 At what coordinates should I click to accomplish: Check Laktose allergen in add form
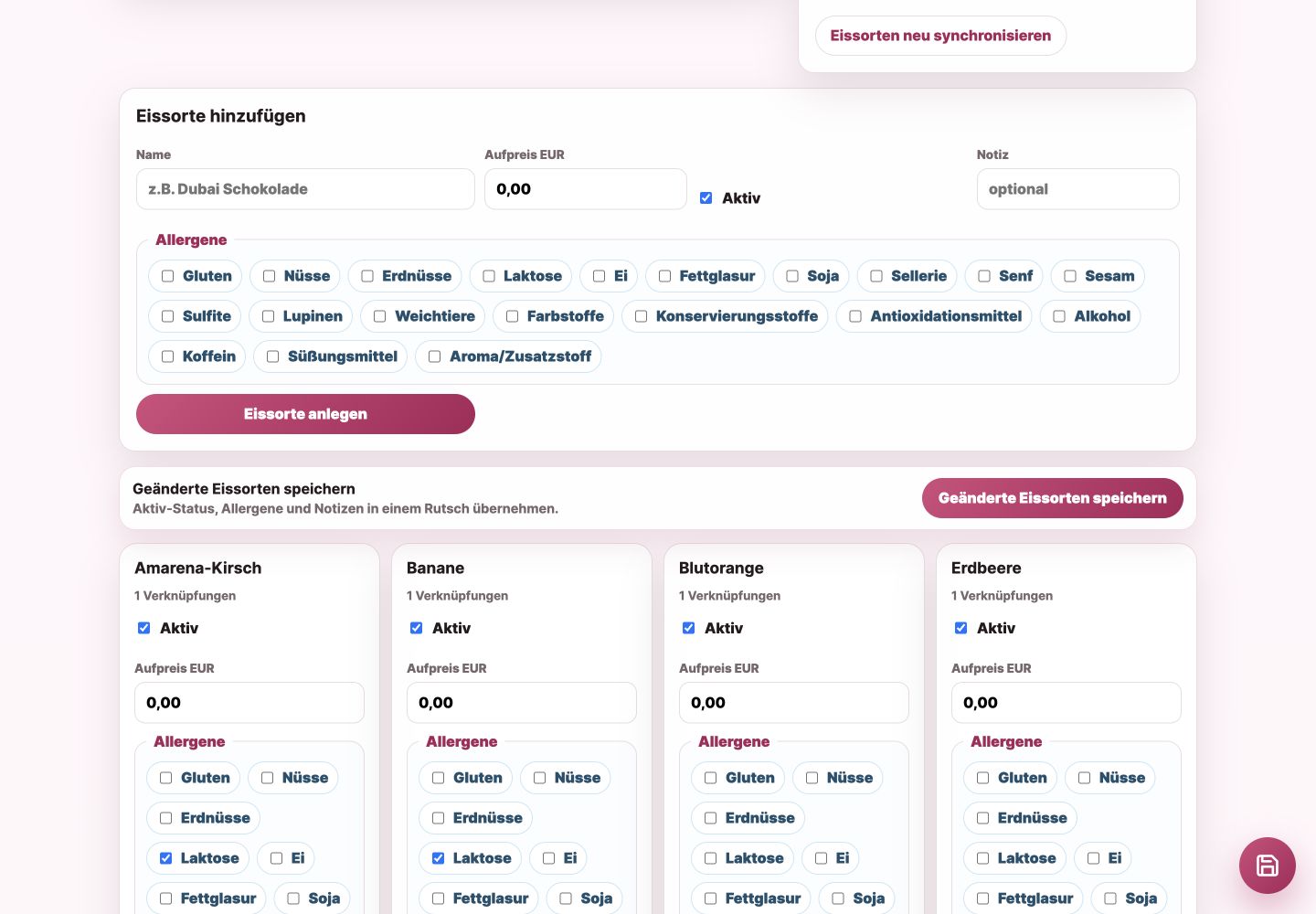click(489, 276)
